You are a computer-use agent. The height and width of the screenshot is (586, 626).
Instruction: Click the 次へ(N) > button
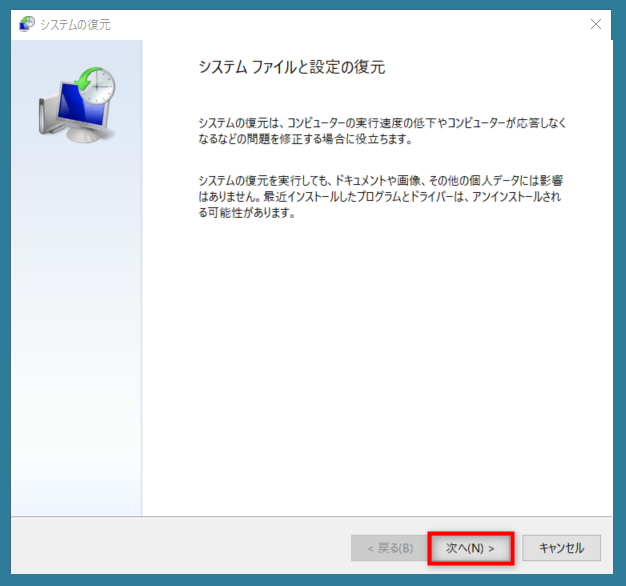click(470, 548)
